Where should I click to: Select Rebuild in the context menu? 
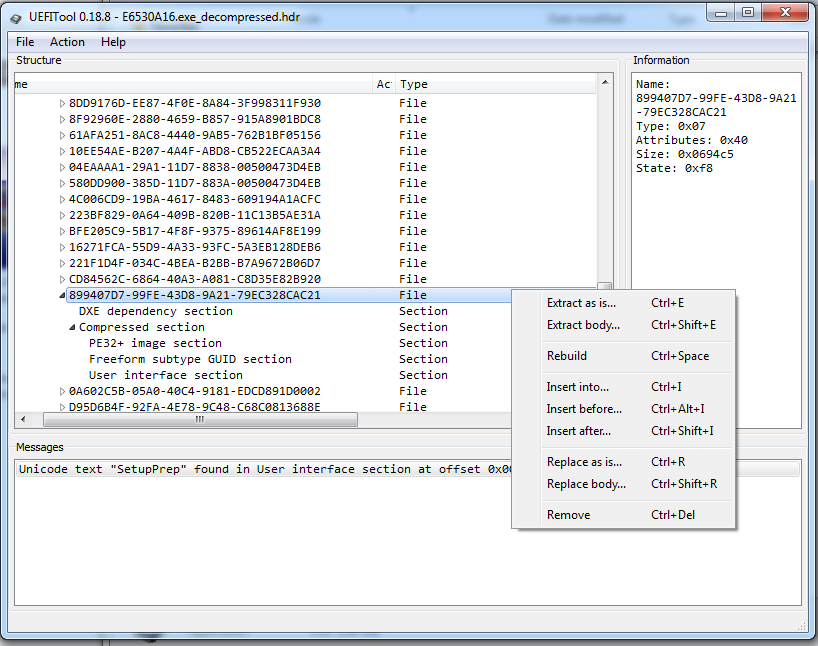tap(623, 356)
